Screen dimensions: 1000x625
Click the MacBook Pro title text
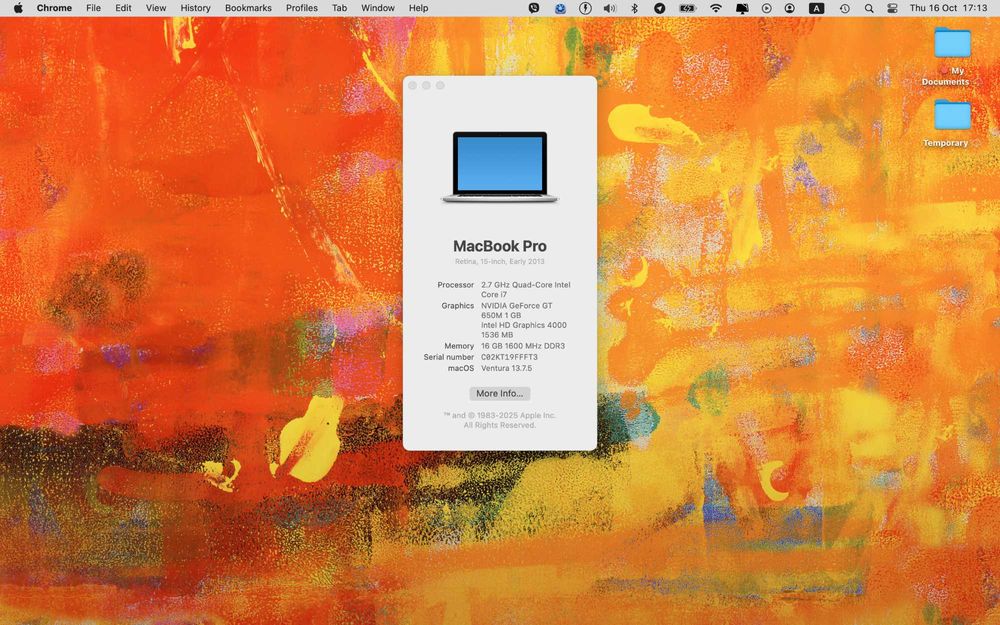(x=499, y=246)
